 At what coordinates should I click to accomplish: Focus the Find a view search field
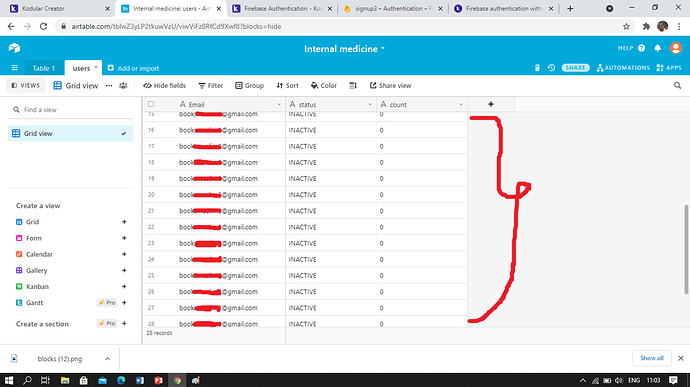(x=70, y=110)
